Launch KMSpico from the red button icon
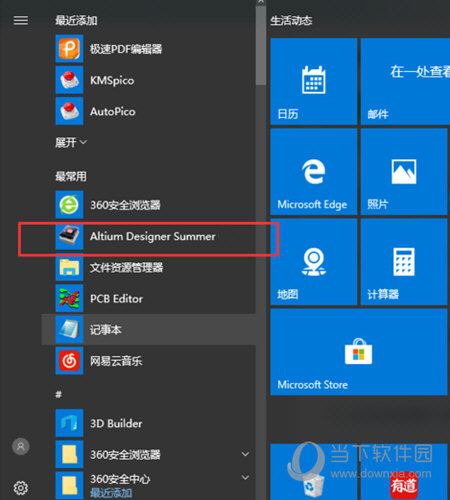This screenshot has height=500, width=450. 69,80
